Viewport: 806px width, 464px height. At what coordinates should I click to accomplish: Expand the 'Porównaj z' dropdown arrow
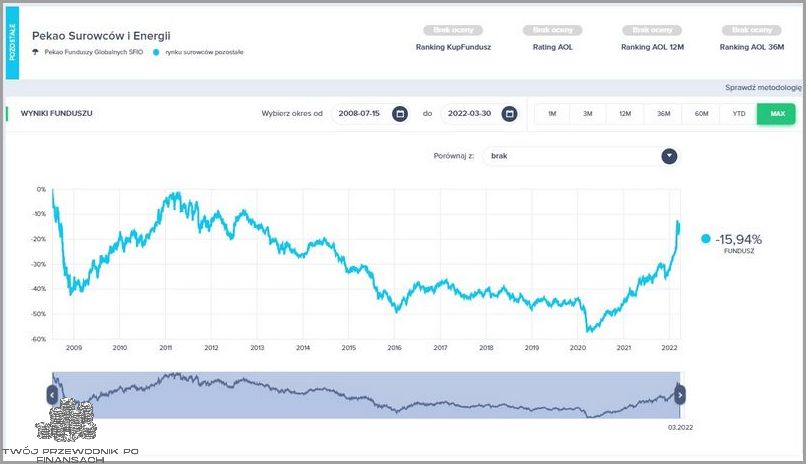[669, 156]
